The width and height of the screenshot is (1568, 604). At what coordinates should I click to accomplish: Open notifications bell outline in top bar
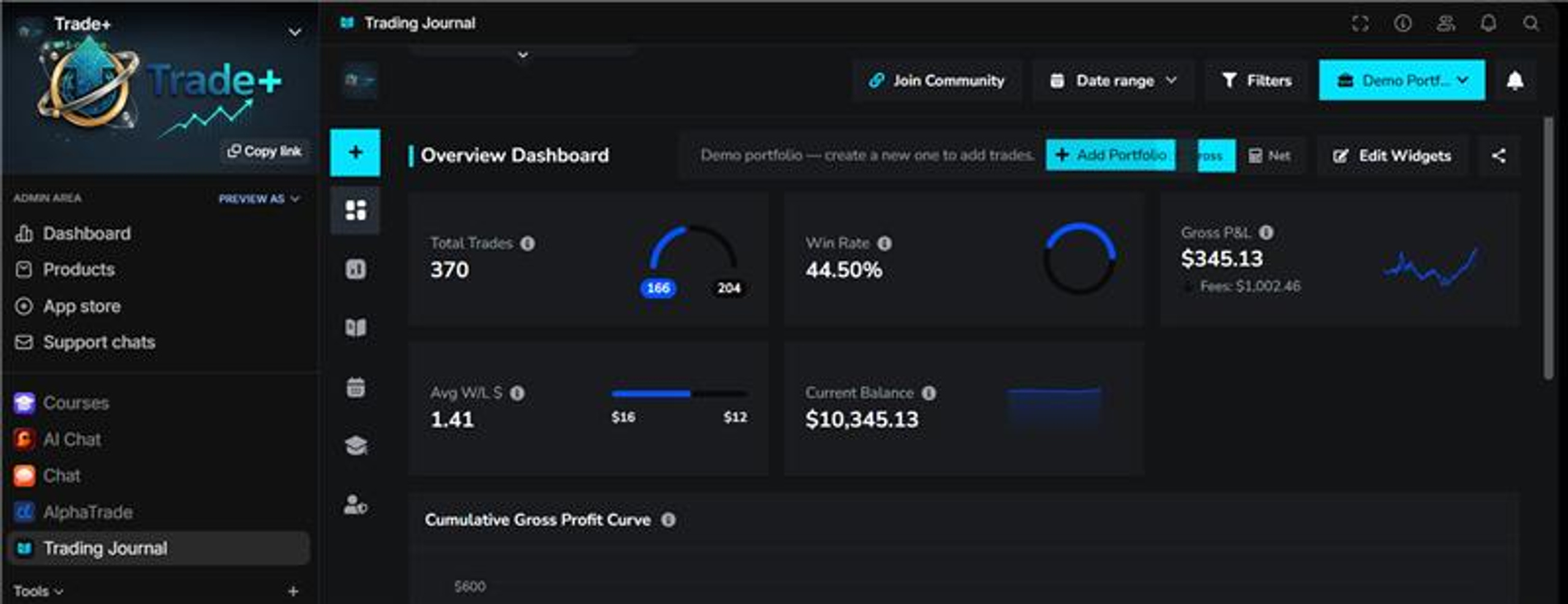(x=1488, y=23)
